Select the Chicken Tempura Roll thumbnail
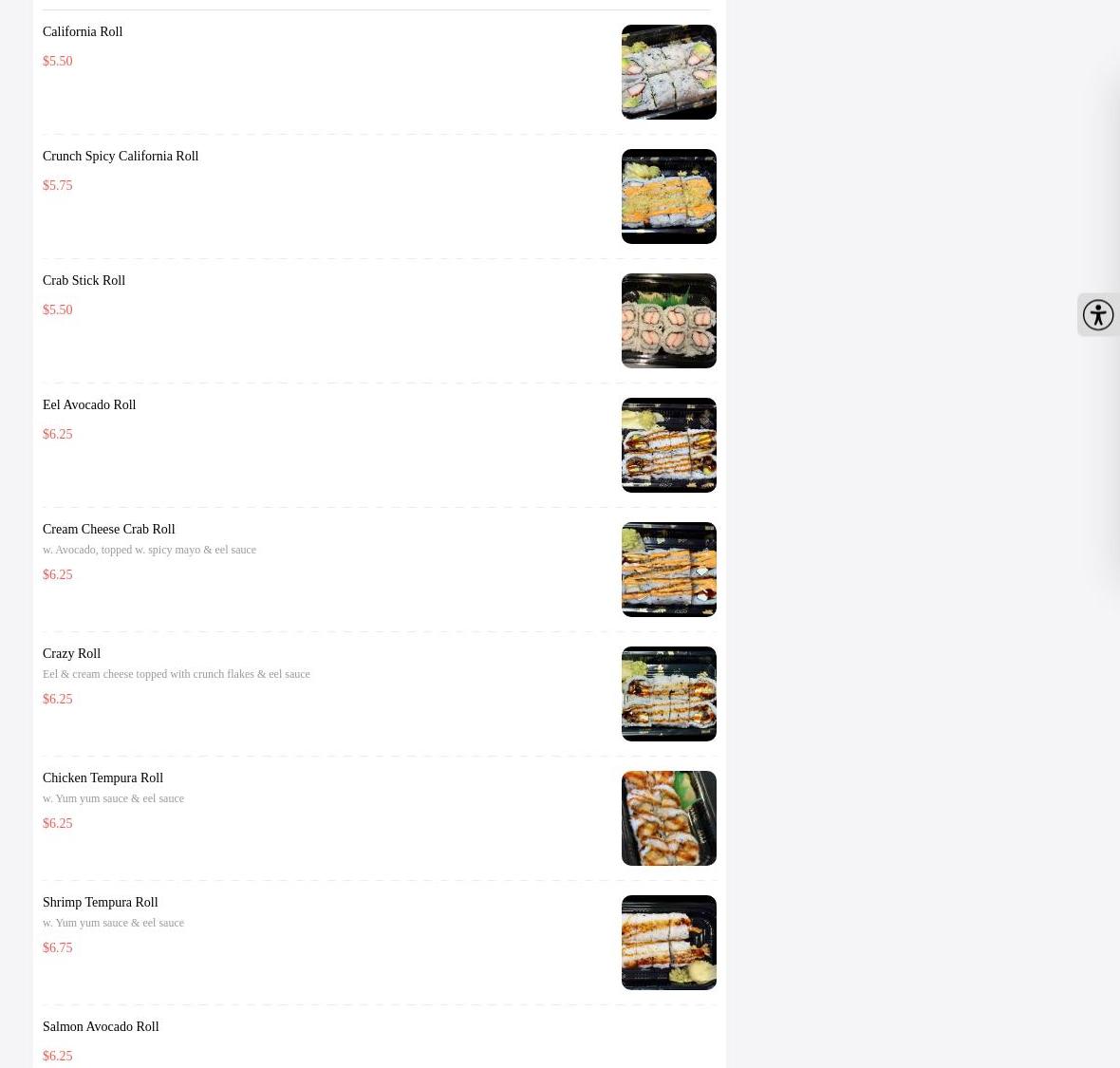1120x1068 pixels. coord(668,818)
